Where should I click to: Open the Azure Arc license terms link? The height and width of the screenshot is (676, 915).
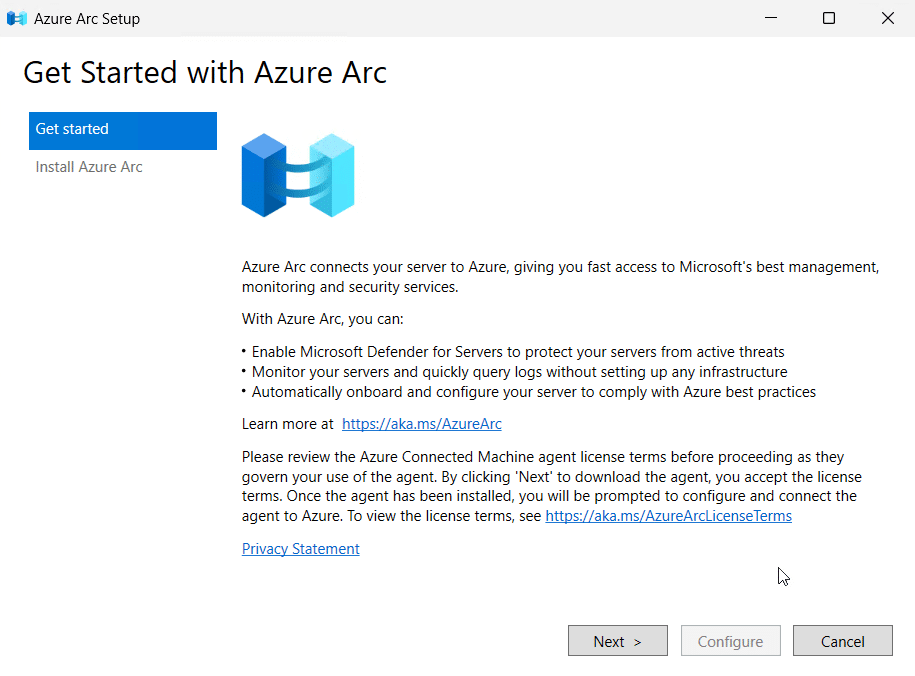tap(668, 515)
